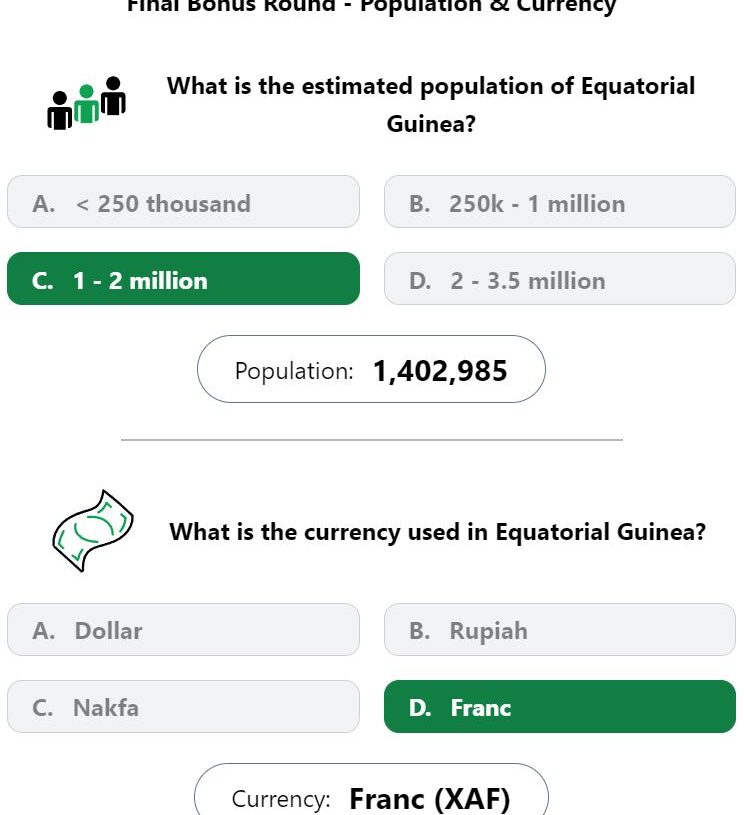Click the currency used in Equatorial Guinea question
744x815 pixels.
[437, 532]
